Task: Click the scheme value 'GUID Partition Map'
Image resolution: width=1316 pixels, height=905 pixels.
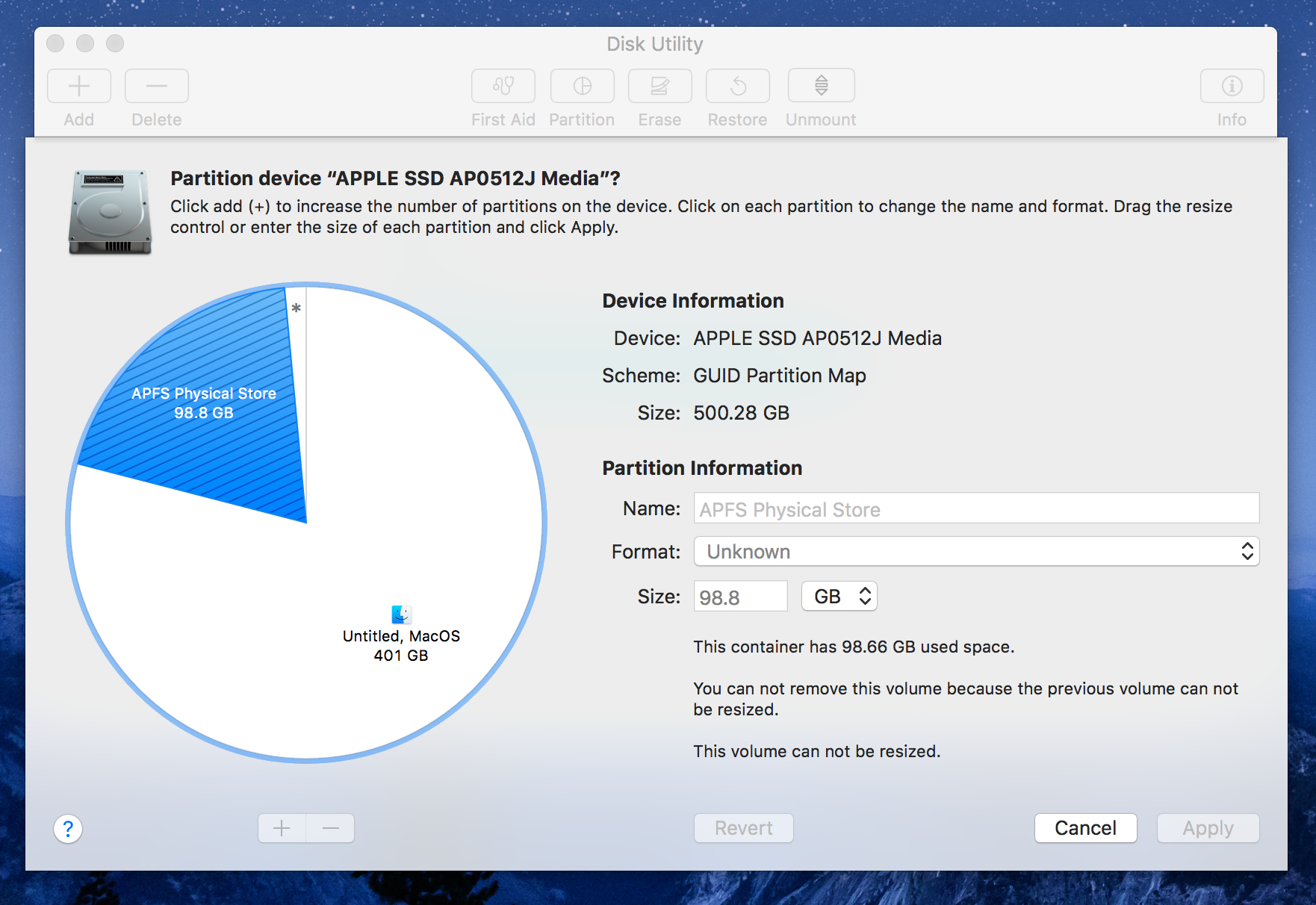Action: pyautogui.click(x=780, y=376)
